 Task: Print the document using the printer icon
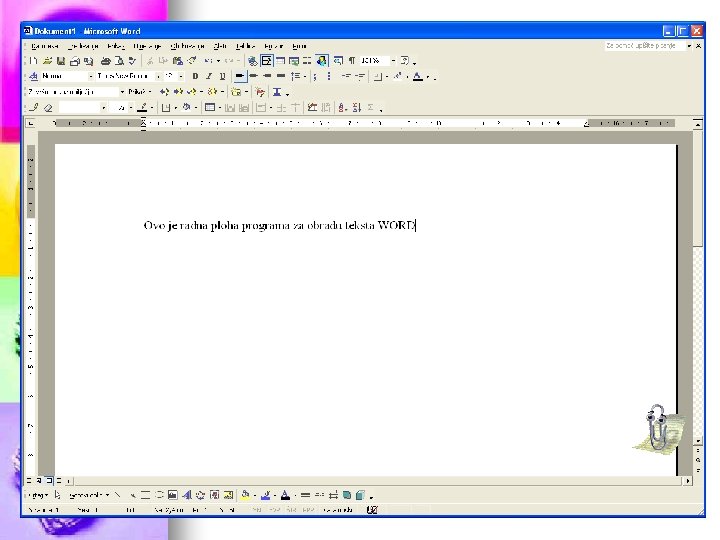(106, 61)
